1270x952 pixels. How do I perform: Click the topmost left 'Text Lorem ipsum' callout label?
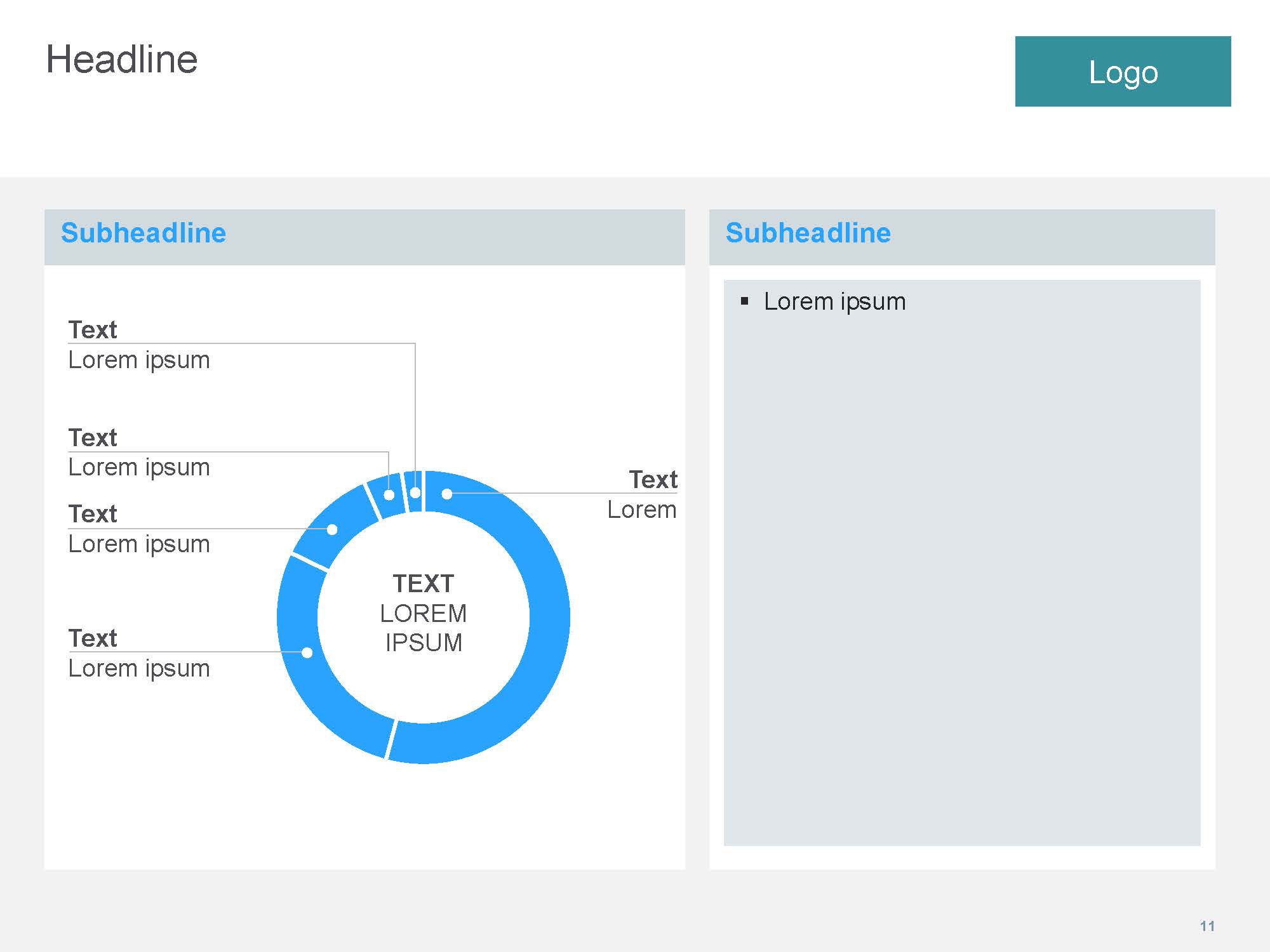pos(139,345)
